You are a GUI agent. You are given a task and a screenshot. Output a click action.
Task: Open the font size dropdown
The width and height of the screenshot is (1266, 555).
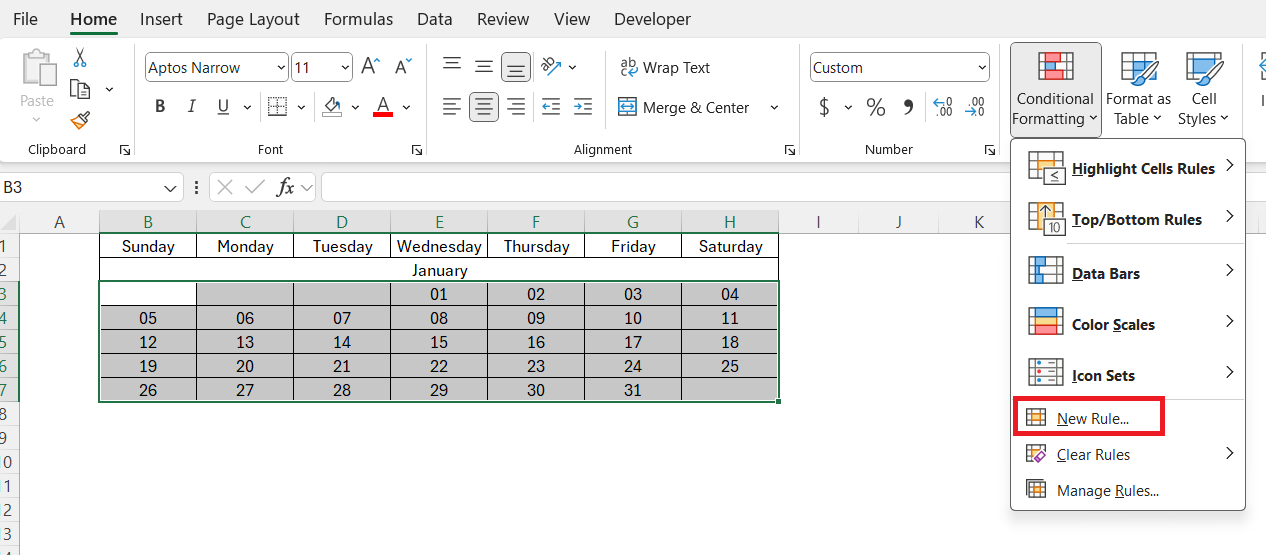coord(345,68)
